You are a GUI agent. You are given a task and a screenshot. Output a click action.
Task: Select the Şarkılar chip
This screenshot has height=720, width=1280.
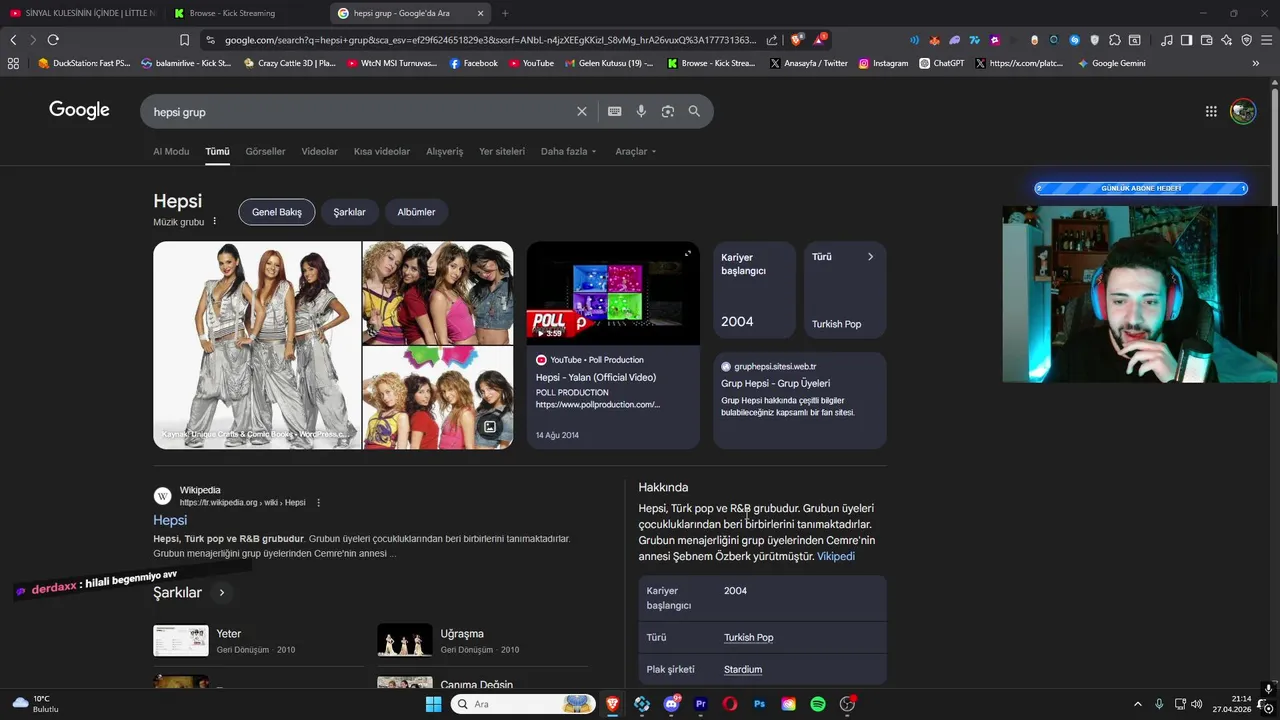click(x=350, y=212)
